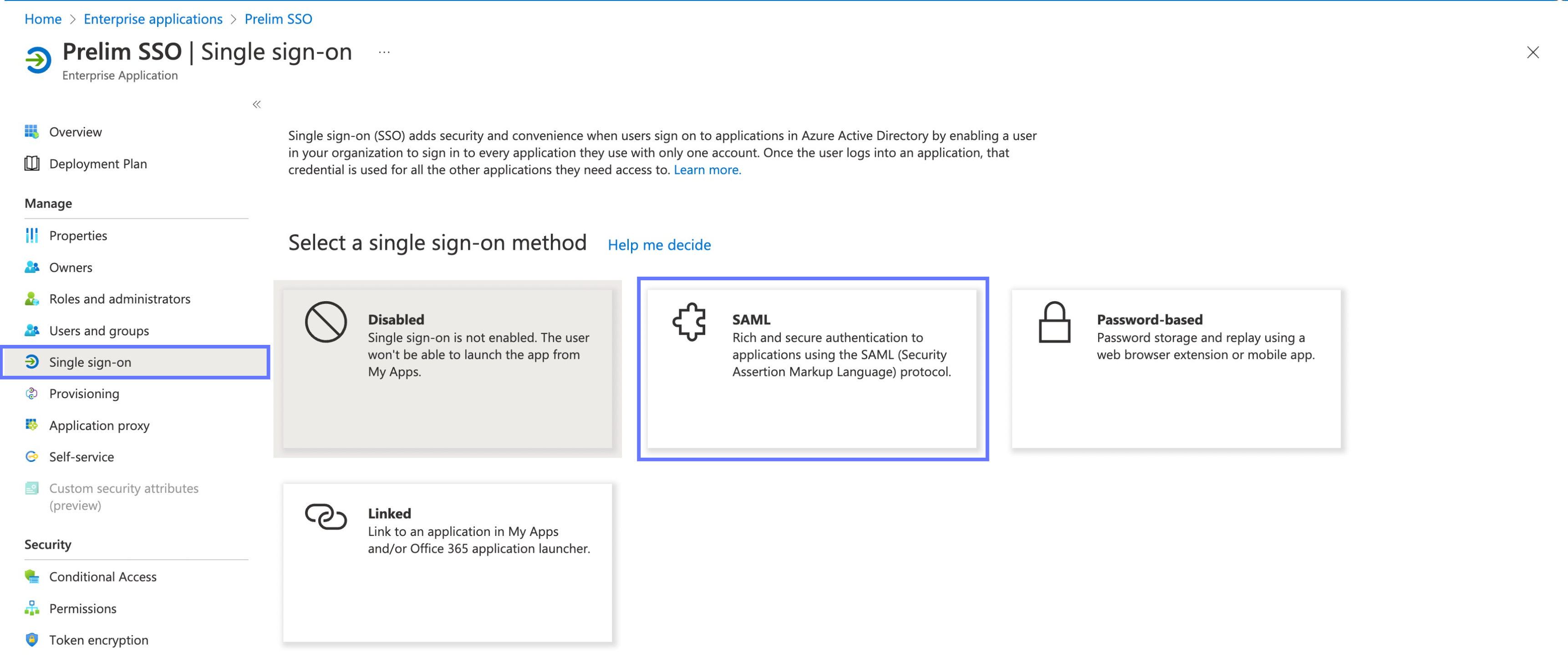Click the Provisioning cycle icon

(32, 394)
